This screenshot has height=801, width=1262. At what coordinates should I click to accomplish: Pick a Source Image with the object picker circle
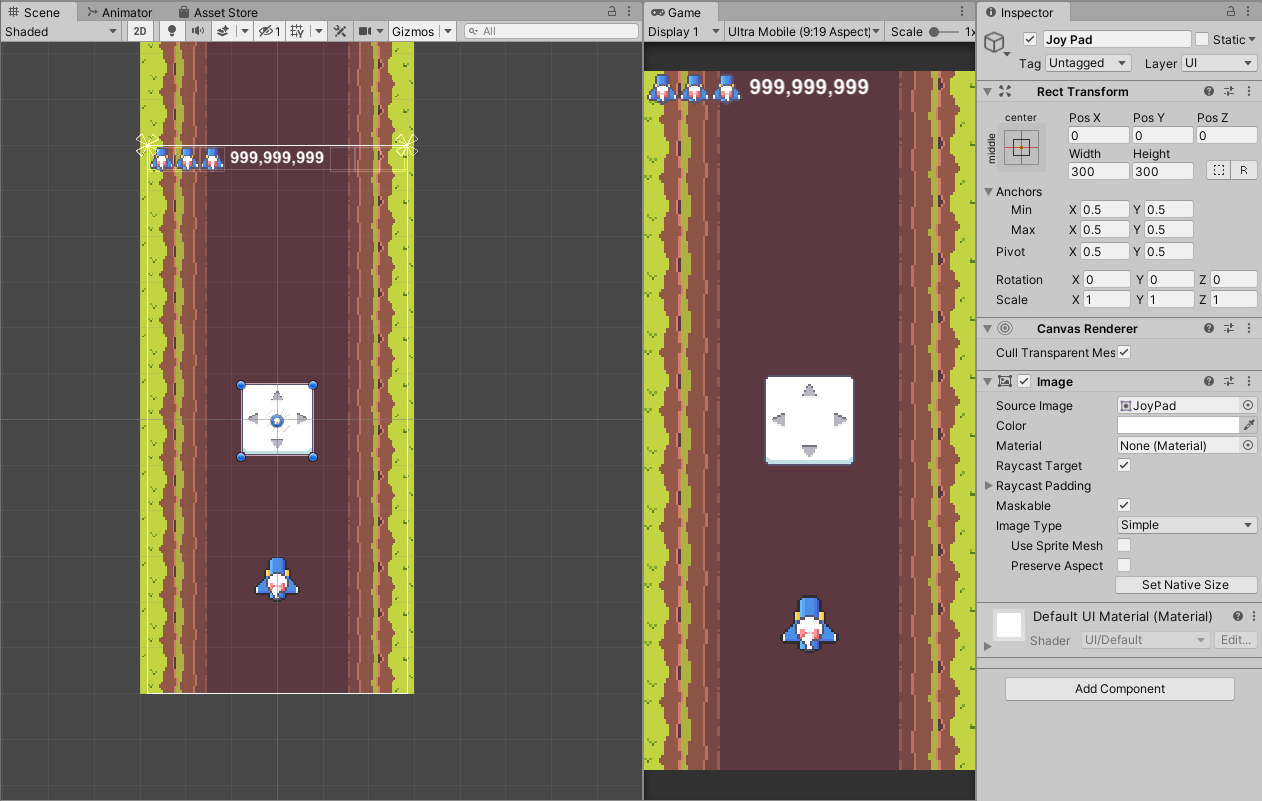click(x=1248, y=405)
